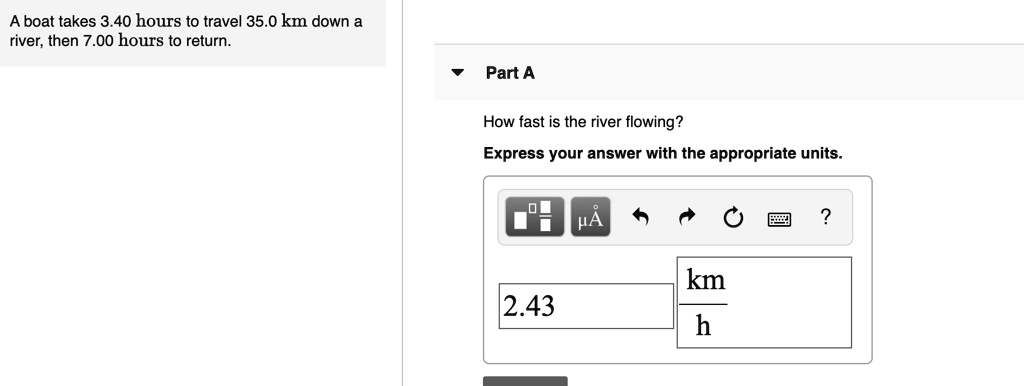This screenshot has height=386, width=1024.
Task: Click the Part A header label
Action: [510, 72]
